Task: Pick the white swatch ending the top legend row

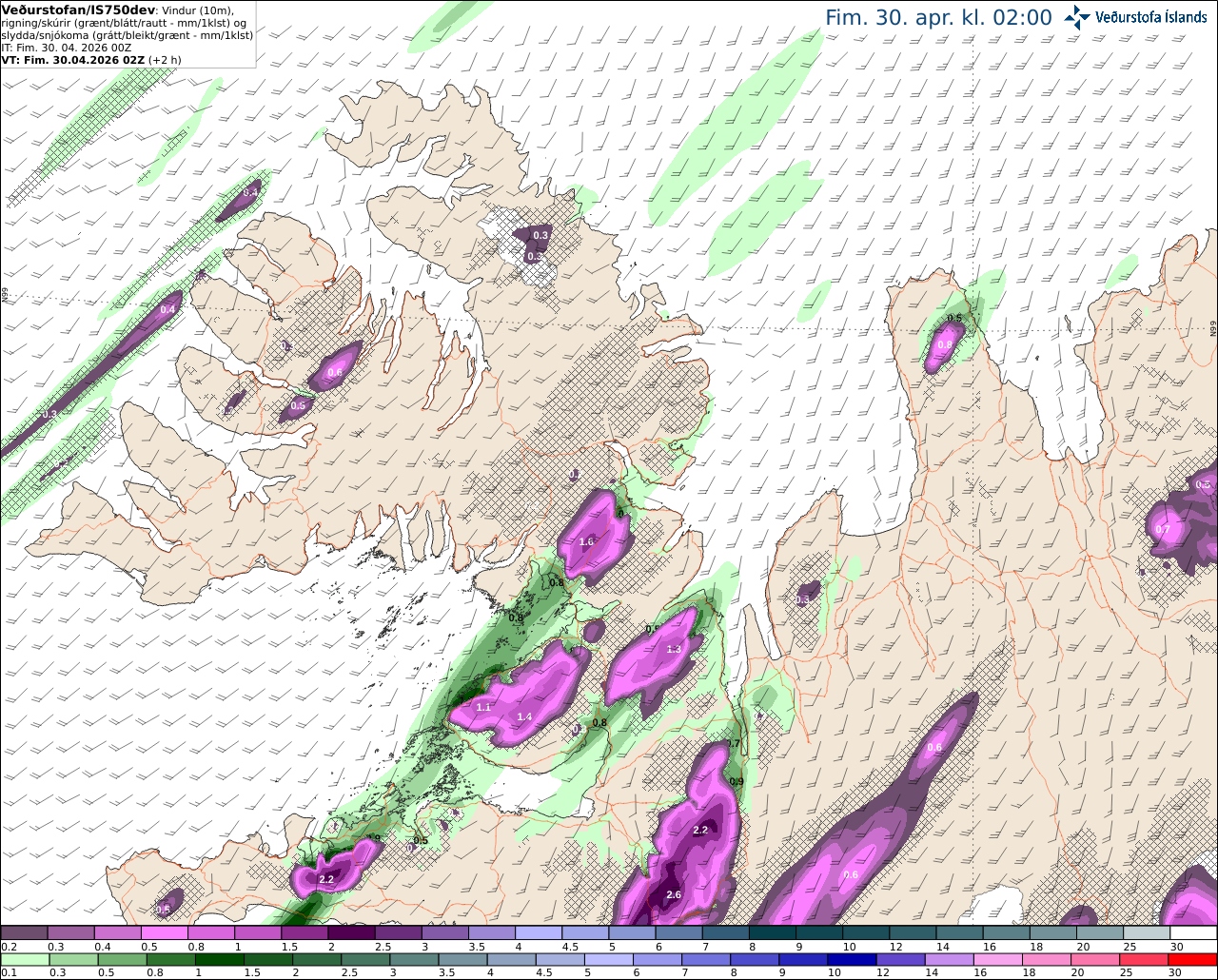Action: coord(1193,933)
